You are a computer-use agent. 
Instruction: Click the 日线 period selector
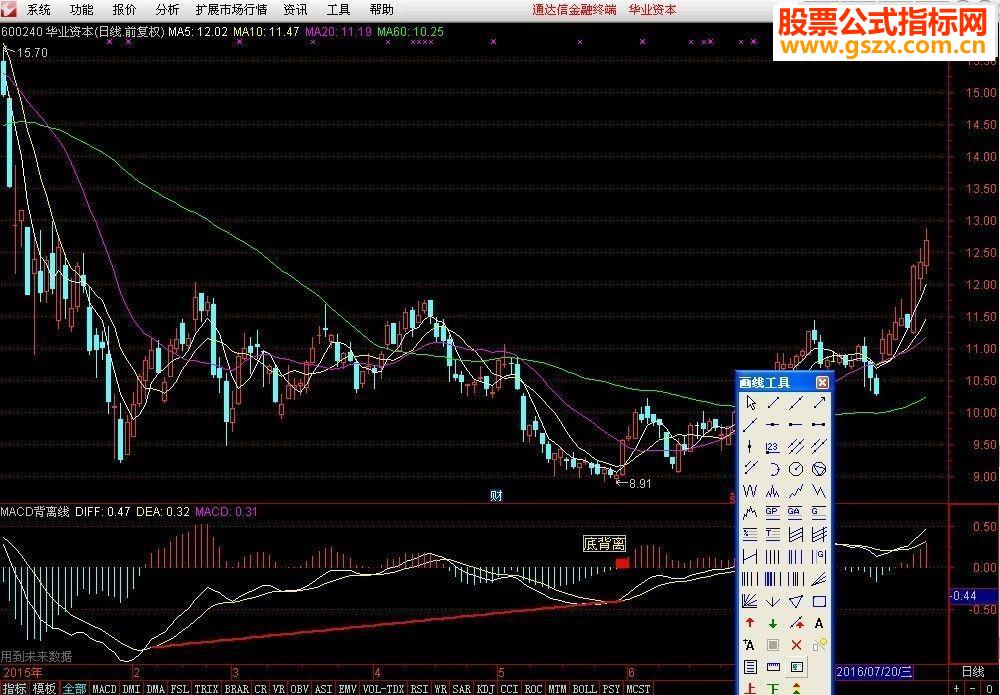click(x=973, y=671)
